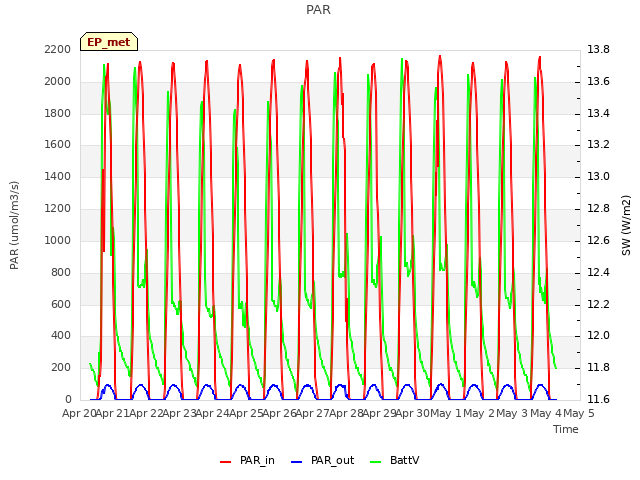Click the 1400 left axis value
This screenshot has width=640, height=480.
click(x=58, y=177)
